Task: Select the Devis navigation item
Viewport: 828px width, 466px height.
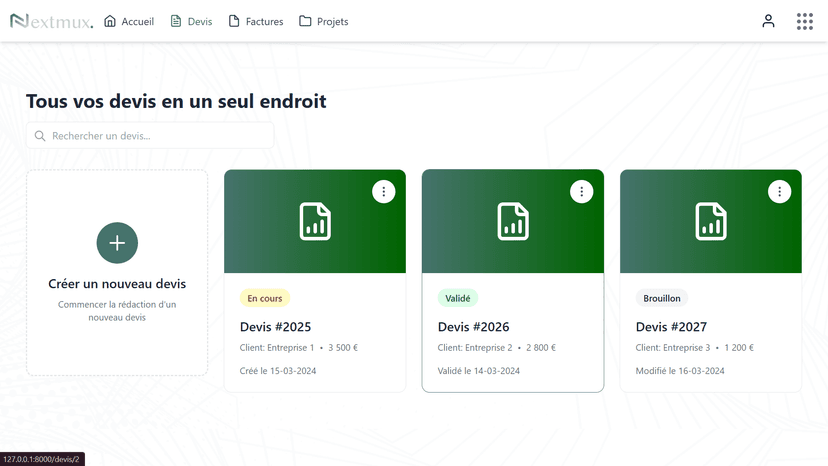Action: [x=191, y=21]
